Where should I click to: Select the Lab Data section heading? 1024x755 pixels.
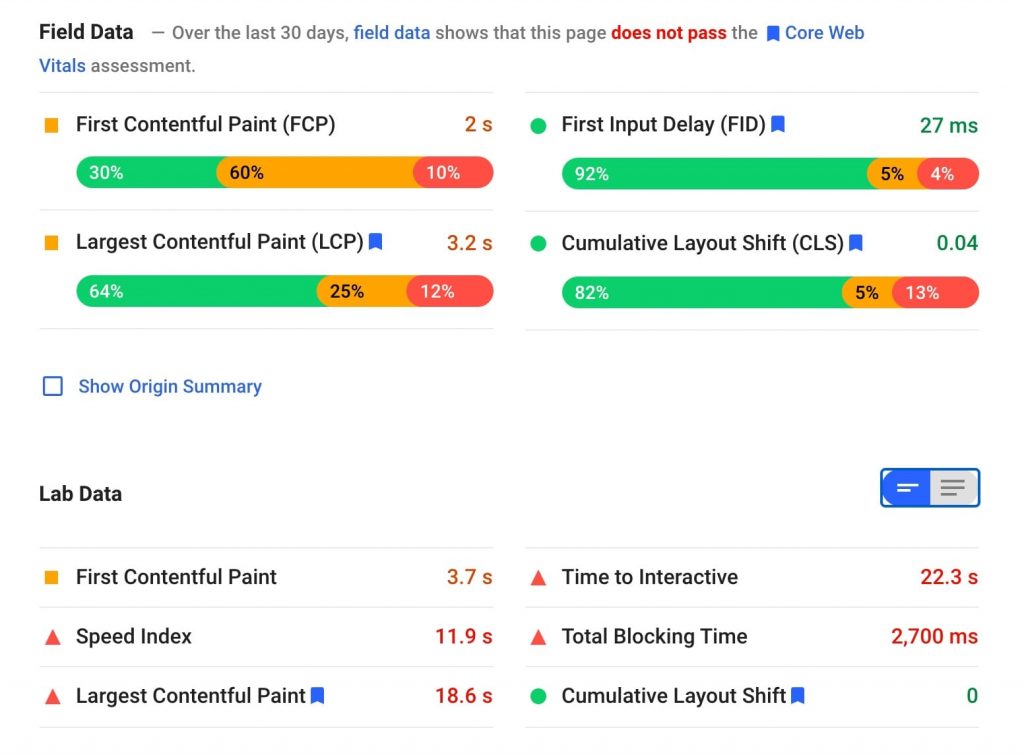pyautogui.click(x=80, y=493)
